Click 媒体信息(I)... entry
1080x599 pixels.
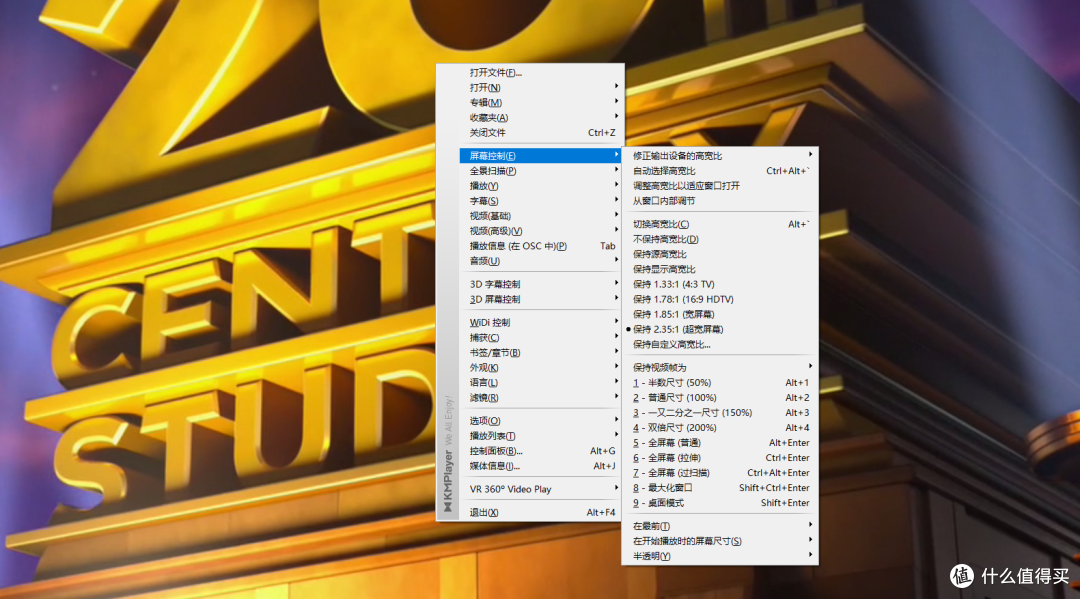point(541,466)
